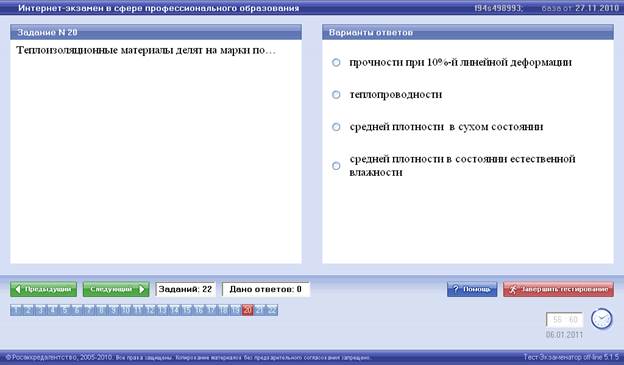
Task: Advance with the 'Следующий' button
Action: tap(116, 289)
